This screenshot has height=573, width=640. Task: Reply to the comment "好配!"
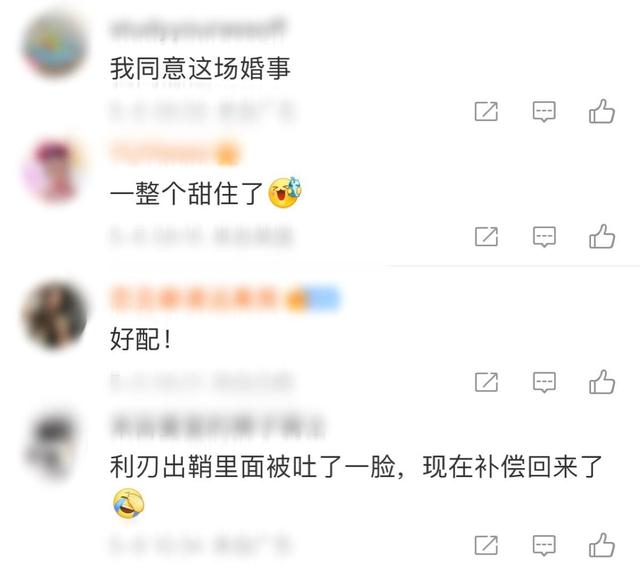click(544, 382)
